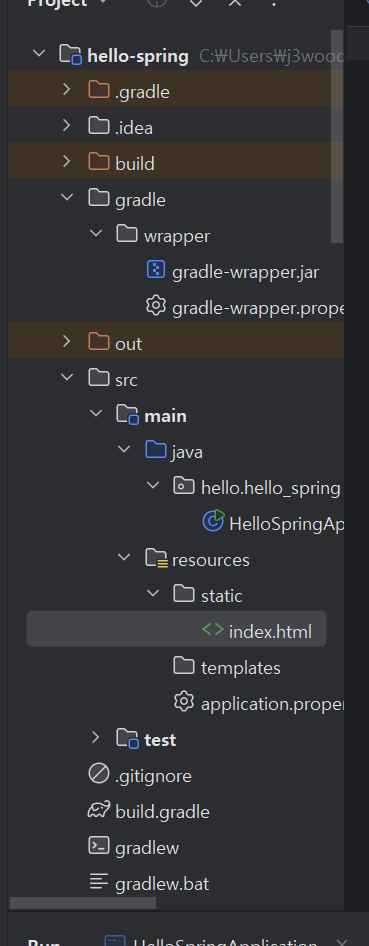
Task: Collapse the resources folder node
Action: tap(124, 557)
